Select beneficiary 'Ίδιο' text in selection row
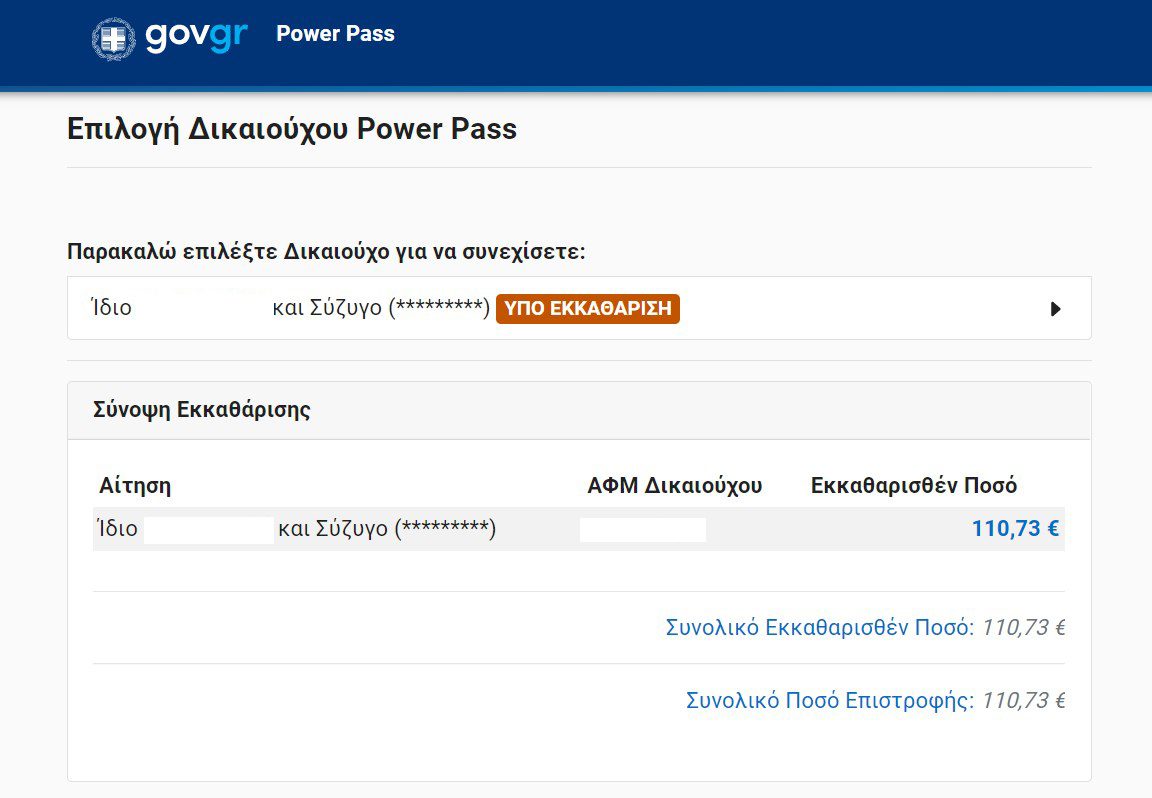The width and height of the screenshot is (1152, 798). 111,308
